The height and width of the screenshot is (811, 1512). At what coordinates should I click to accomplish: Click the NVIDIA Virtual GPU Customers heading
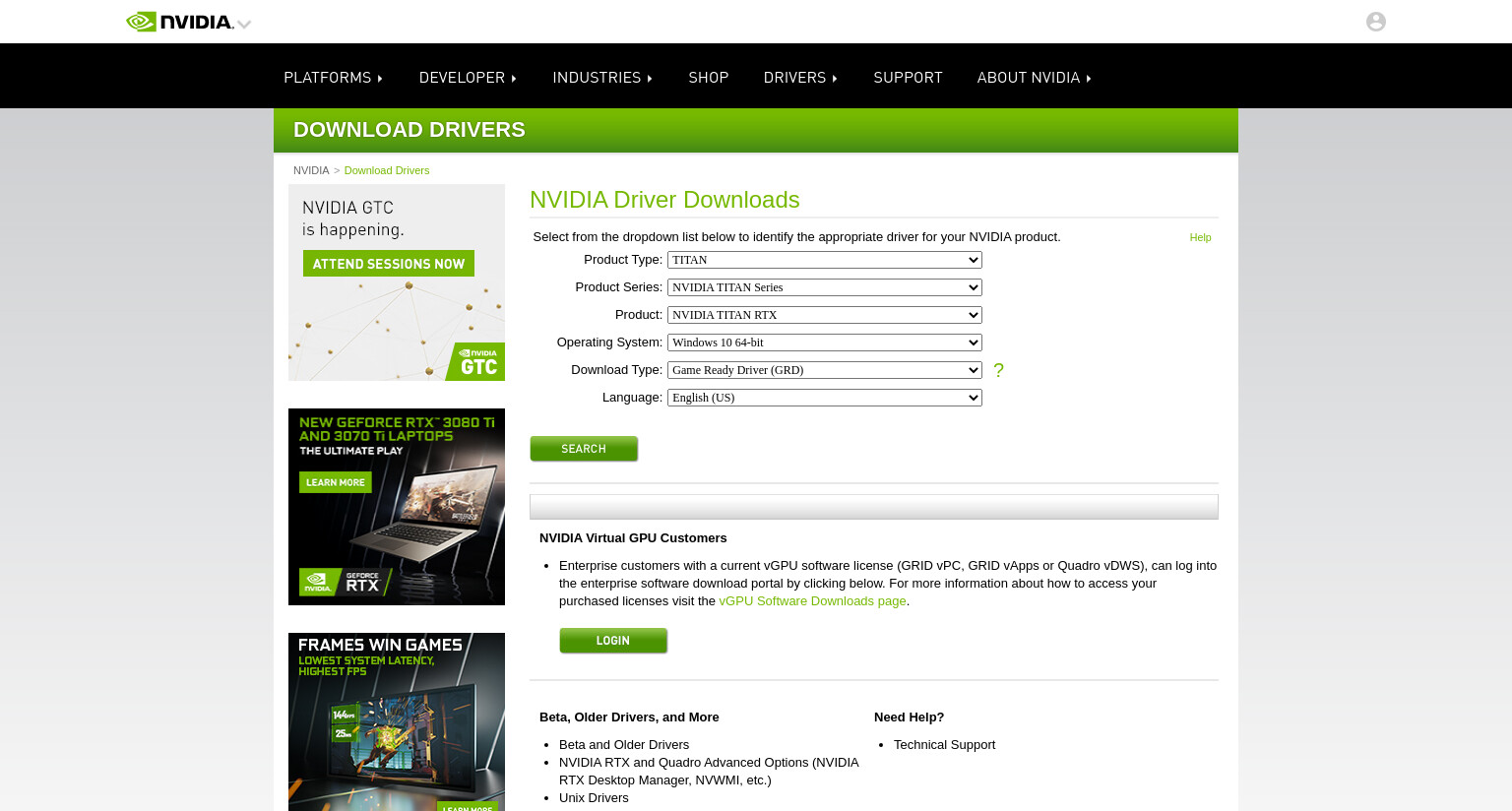pyautogui.click(x=633, y=538)
